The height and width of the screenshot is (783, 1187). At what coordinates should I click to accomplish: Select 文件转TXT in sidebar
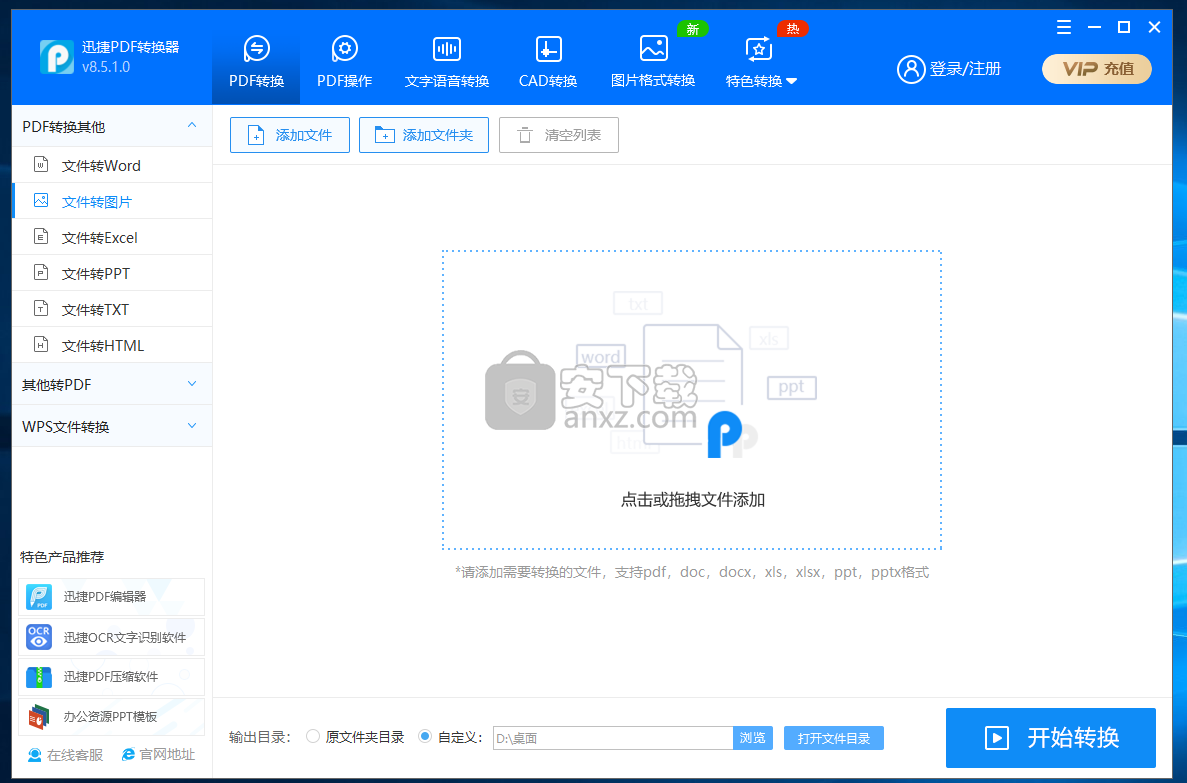pos(112,309)
